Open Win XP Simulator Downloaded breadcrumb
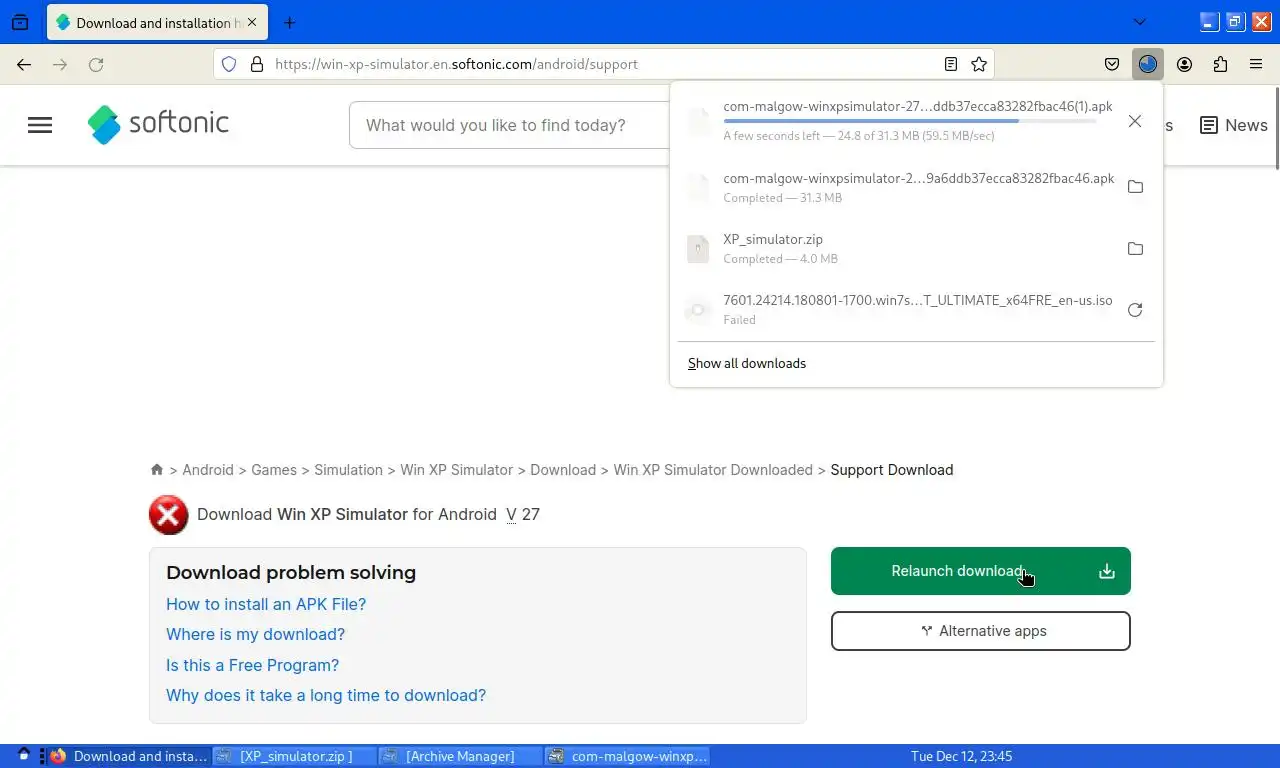 coord(713,470)
